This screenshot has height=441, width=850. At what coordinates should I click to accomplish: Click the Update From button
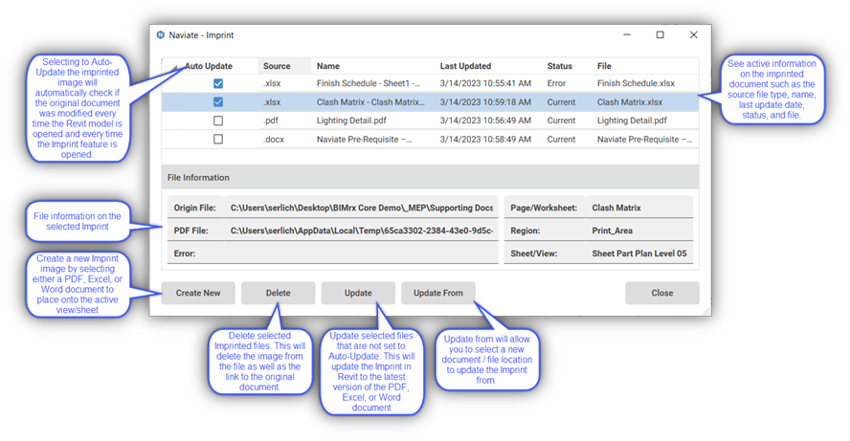point(438,293)
